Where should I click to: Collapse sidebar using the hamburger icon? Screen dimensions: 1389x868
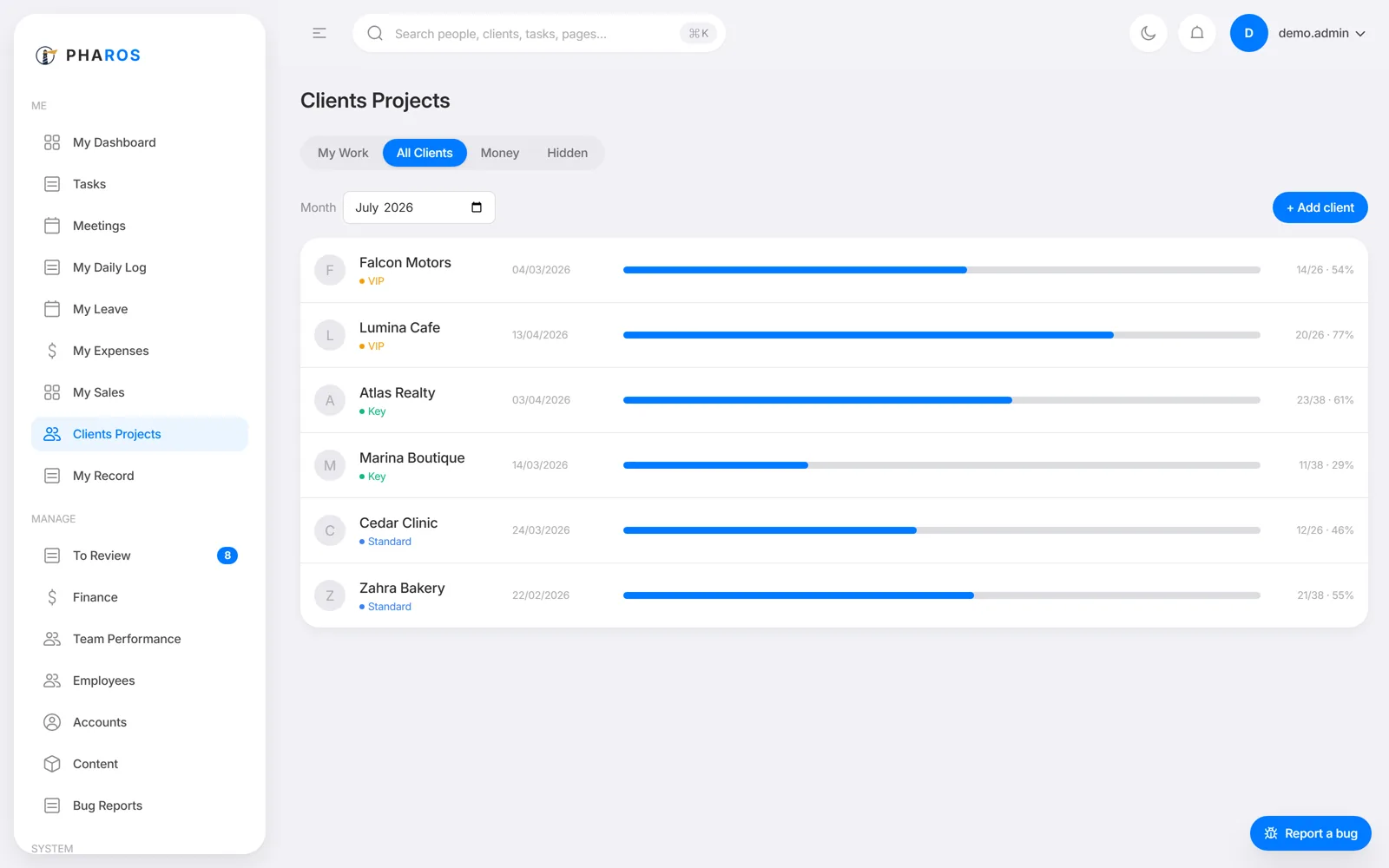pos(319,33)
